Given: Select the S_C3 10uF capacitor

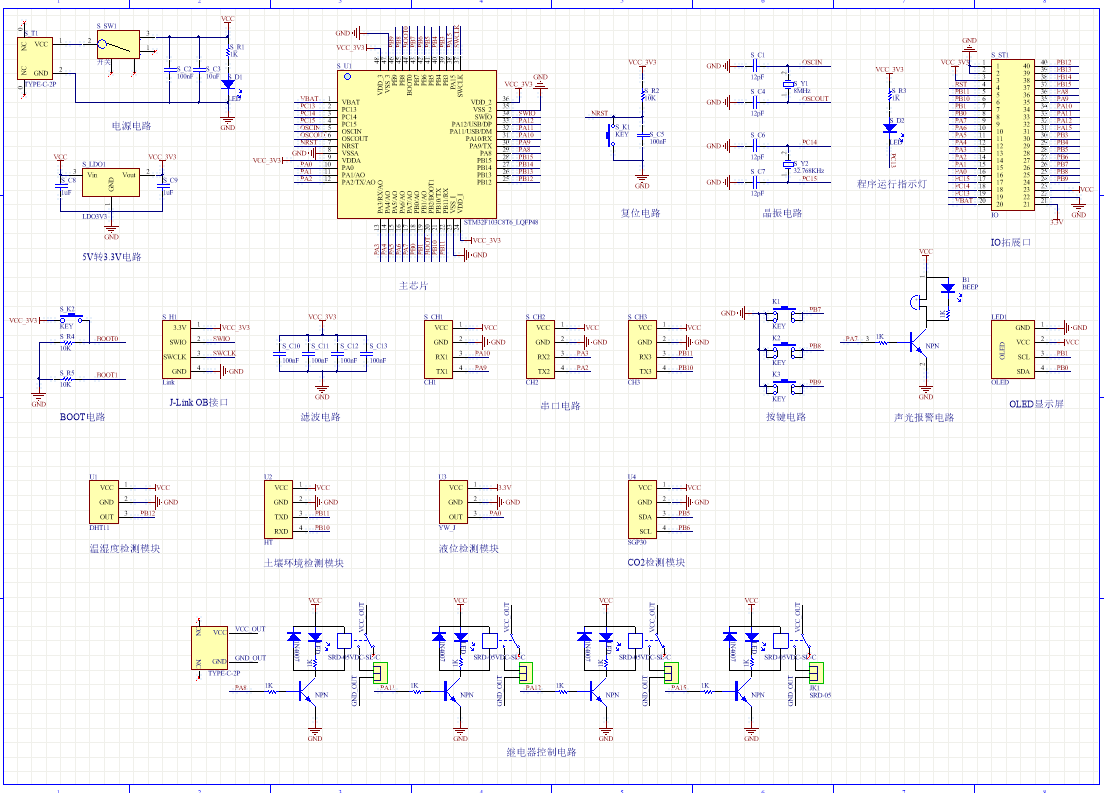Looking at the screenshot, I should click(x=199, y=69).
